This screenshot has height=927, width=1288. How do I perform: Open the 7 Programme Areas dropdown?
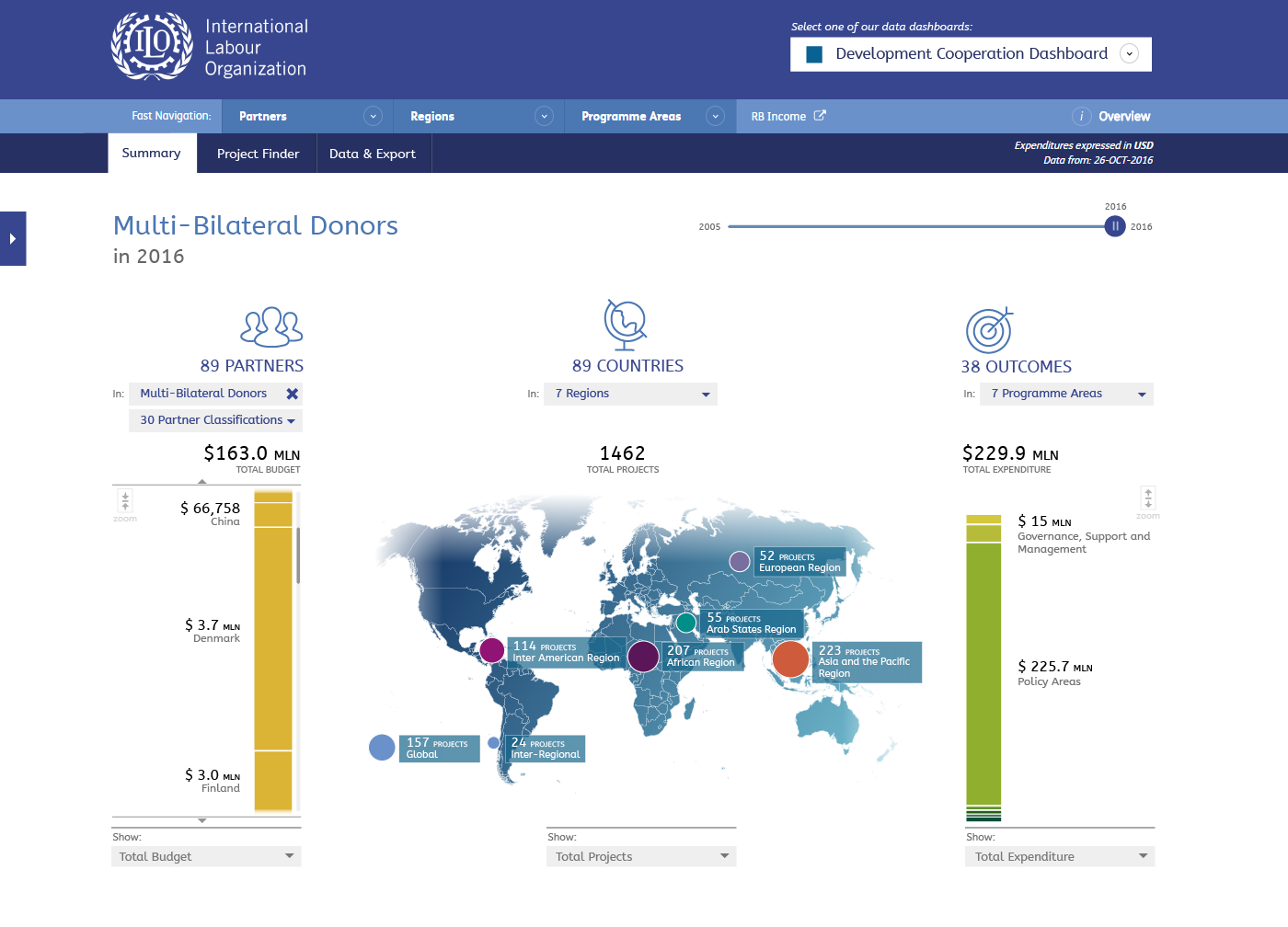tap(1067, 394)
